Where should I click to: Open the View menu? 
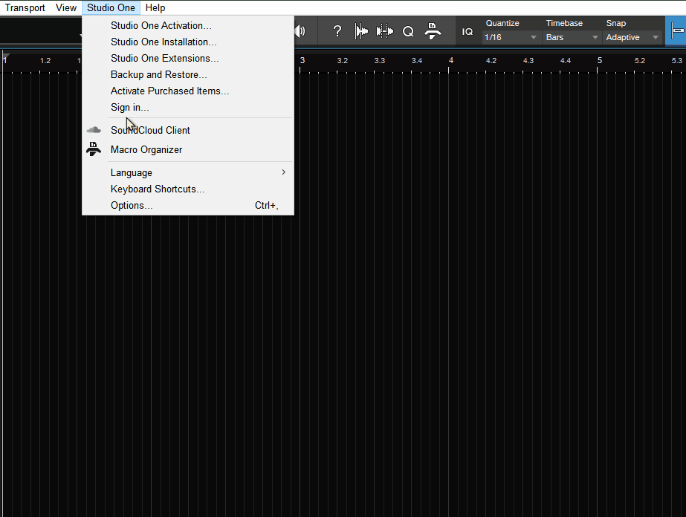[66, 8]
